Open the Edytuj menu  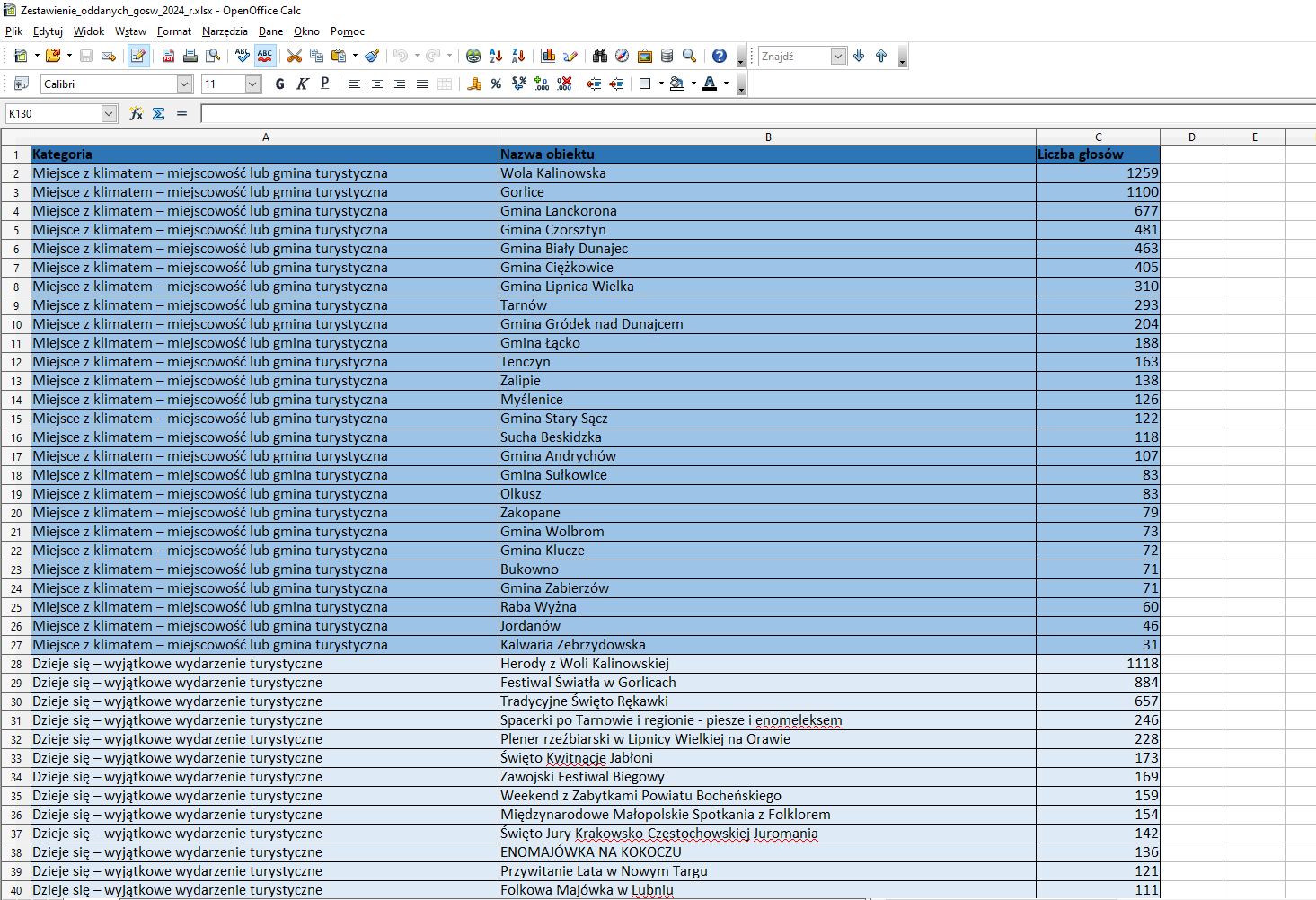point(48,31)
